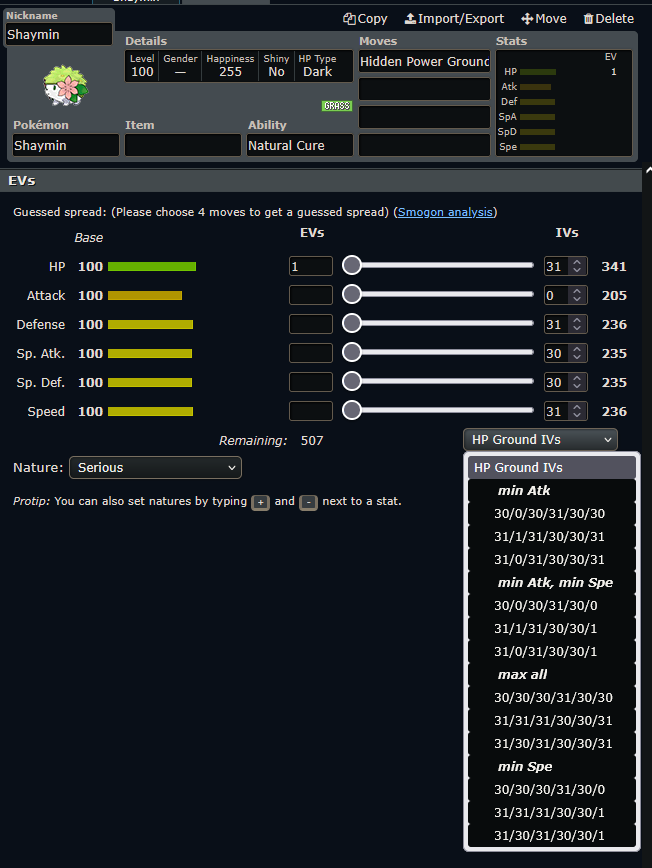Pick 30/30/30/31/30/0 under min Spe
652x868 pixels.
549,789
